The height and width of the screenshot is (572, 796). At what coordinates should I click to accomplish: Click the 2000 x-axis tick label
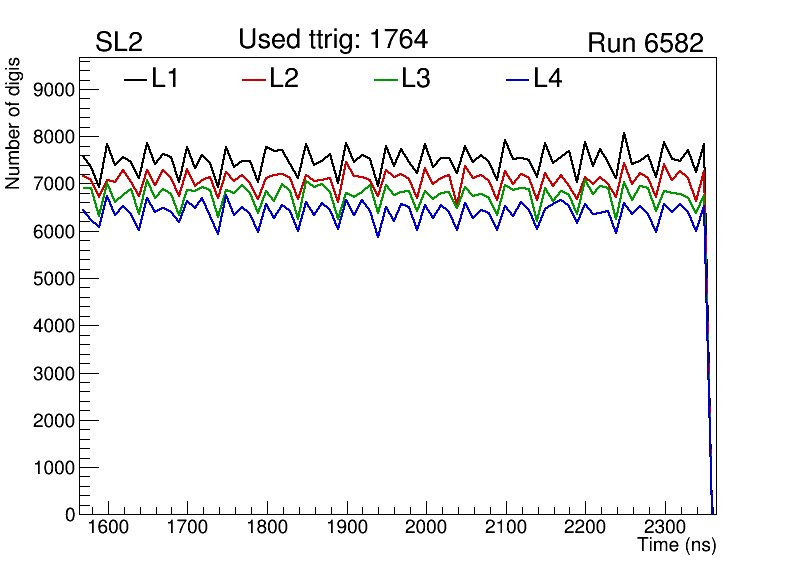point(426,527)
